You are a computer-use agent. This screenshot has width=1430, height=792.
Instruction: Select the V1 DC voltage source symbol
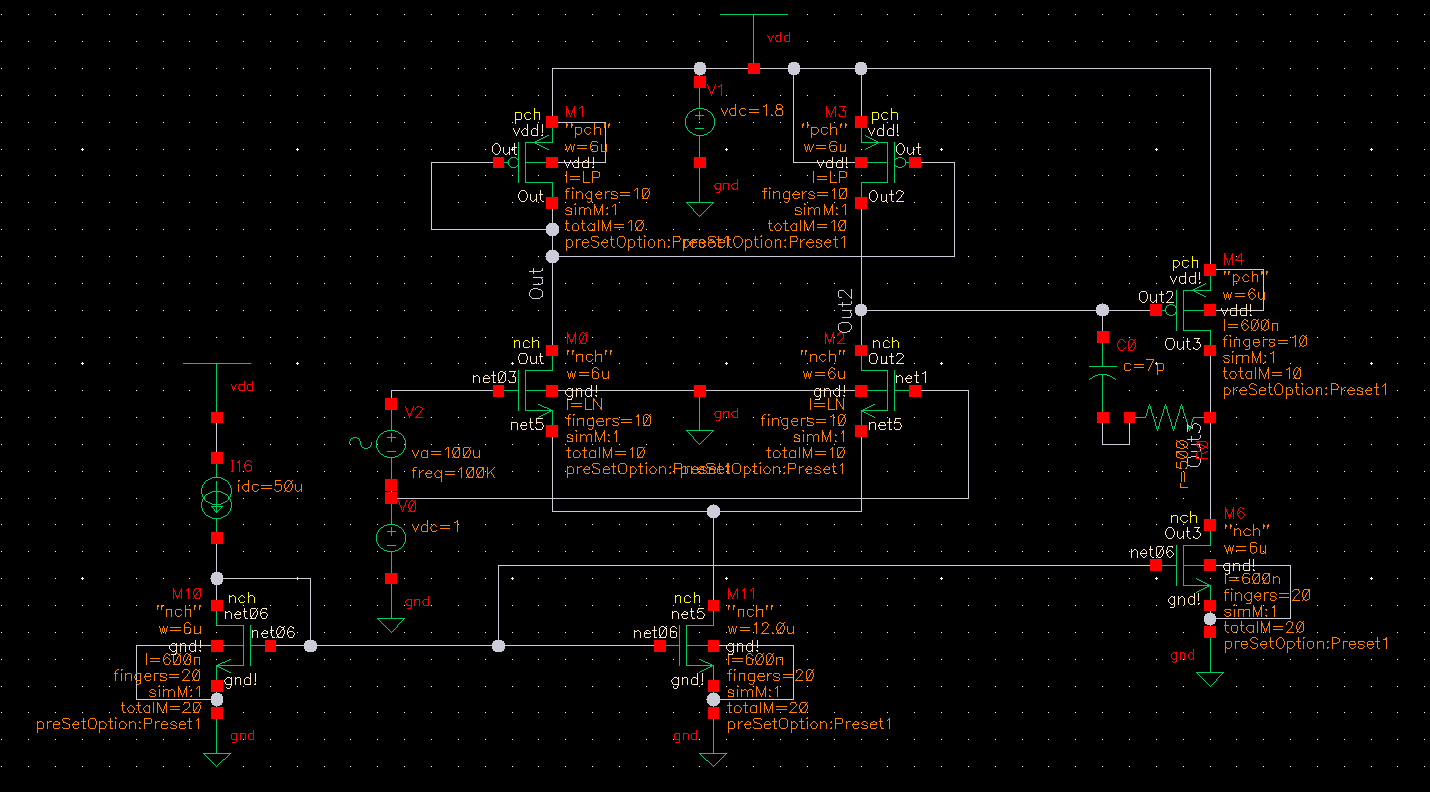click(x=699, y=122)
